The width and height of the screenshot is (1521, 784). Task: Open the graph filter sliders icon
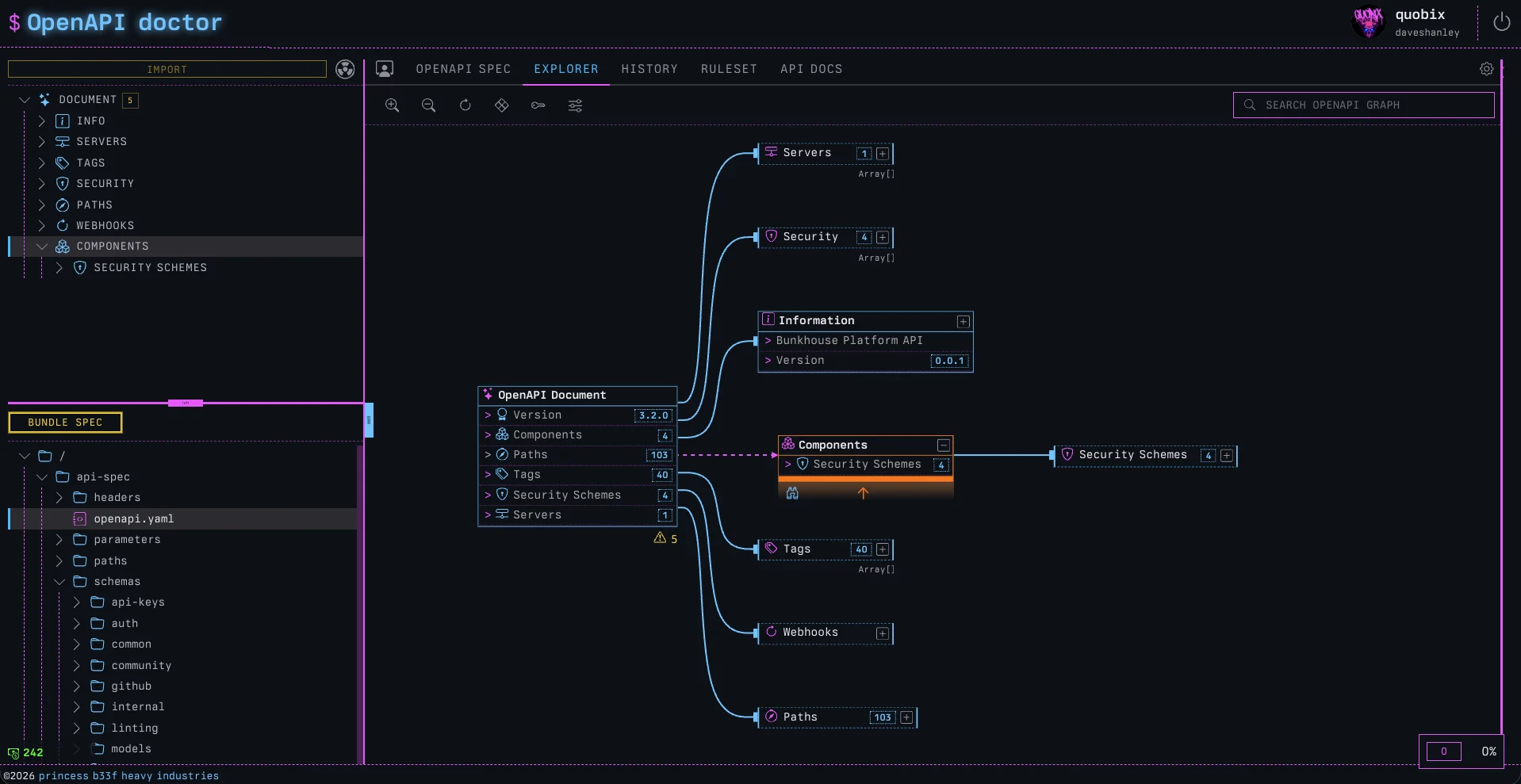(576, 105)
